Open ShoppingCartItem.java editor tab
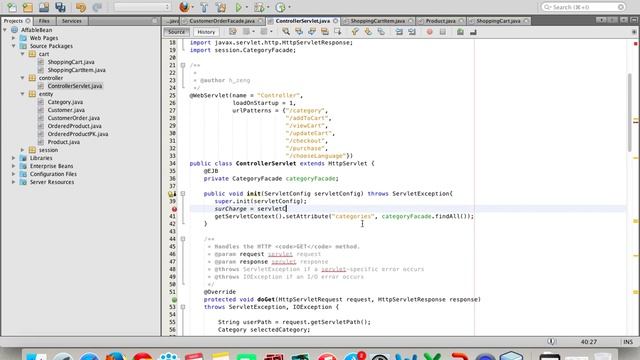640x360 pixels. pyautogui.click(x=378, y=21)
